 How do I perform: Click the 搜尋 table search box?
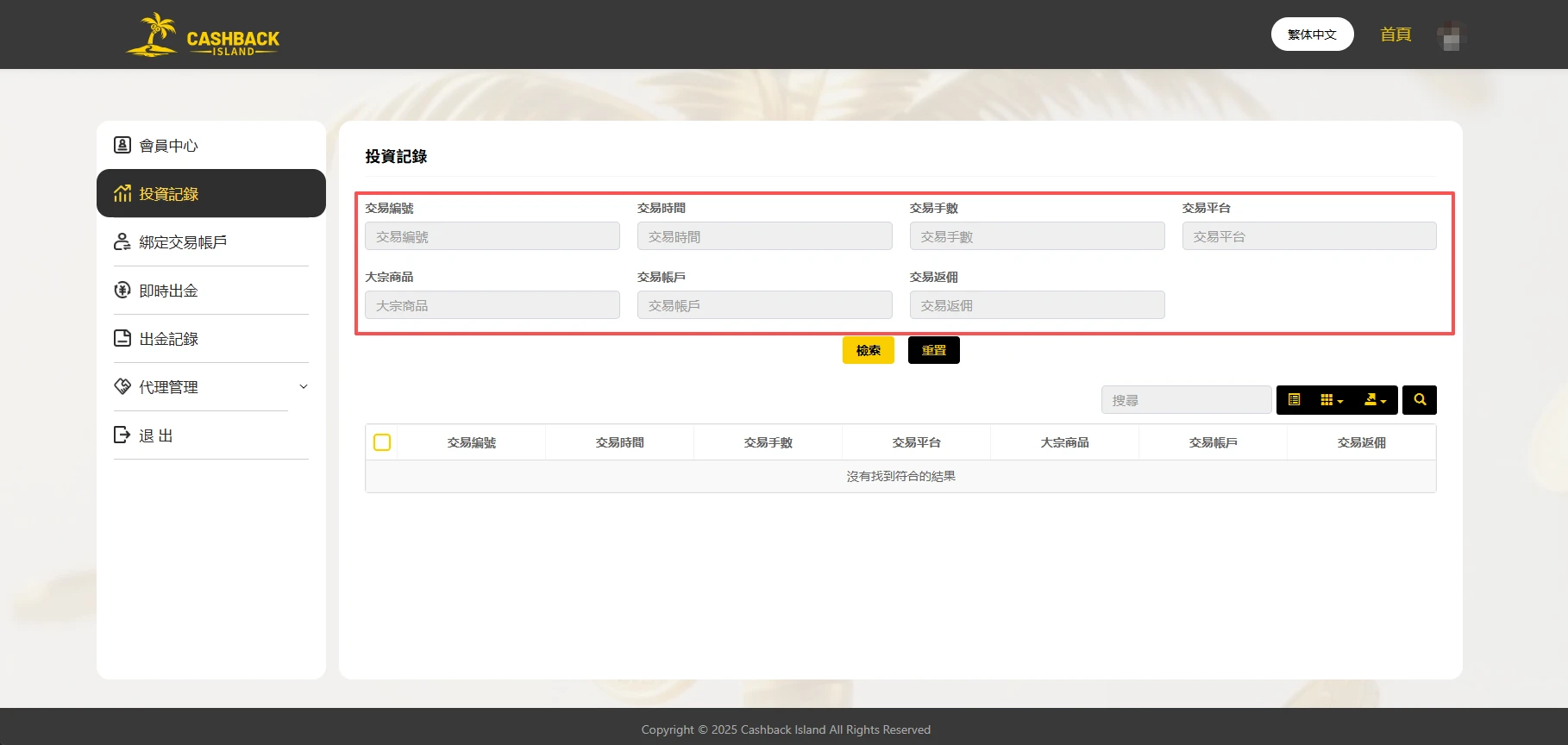1185,400
